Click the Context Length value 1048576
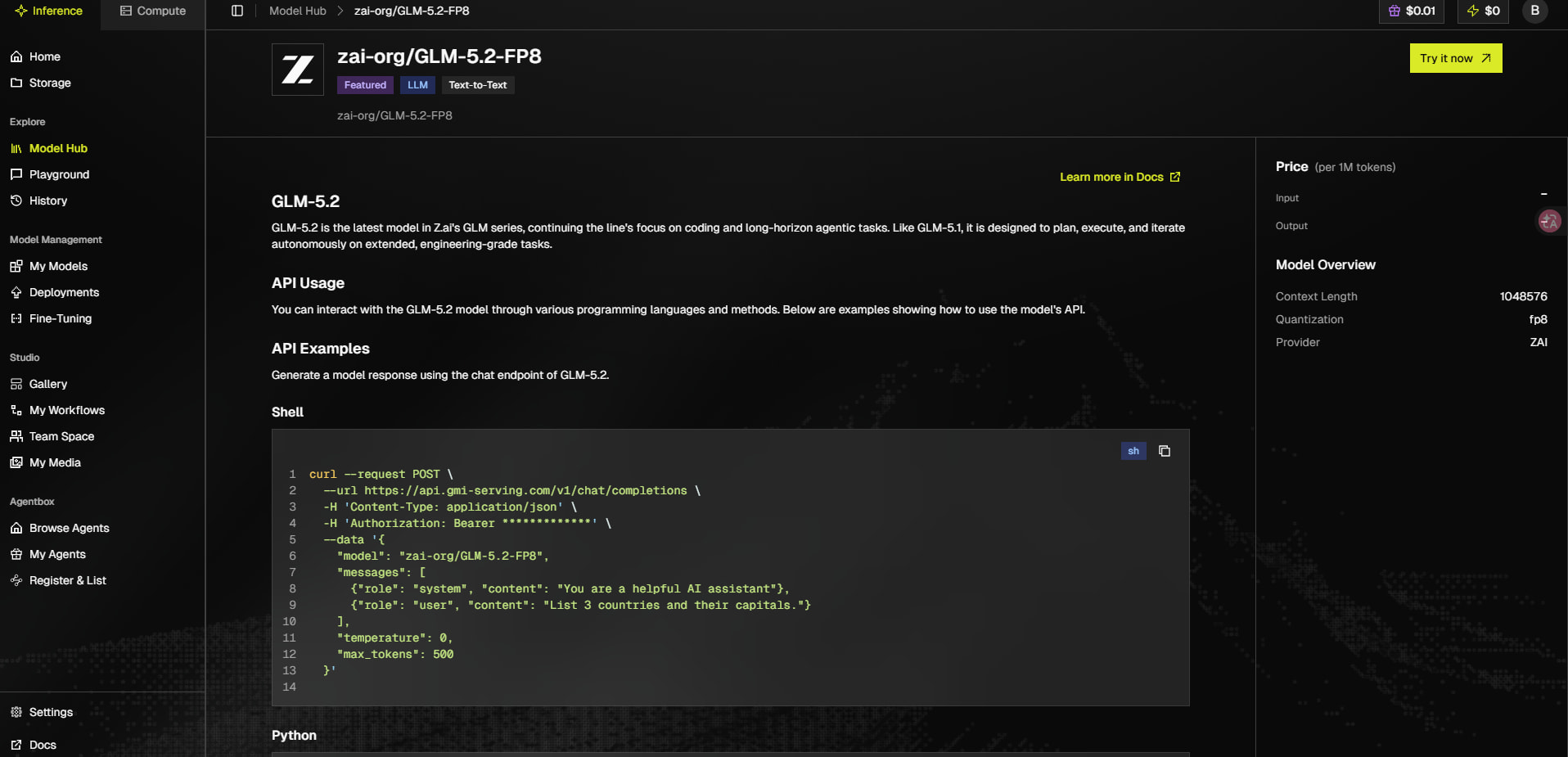 coord(1523,296)
